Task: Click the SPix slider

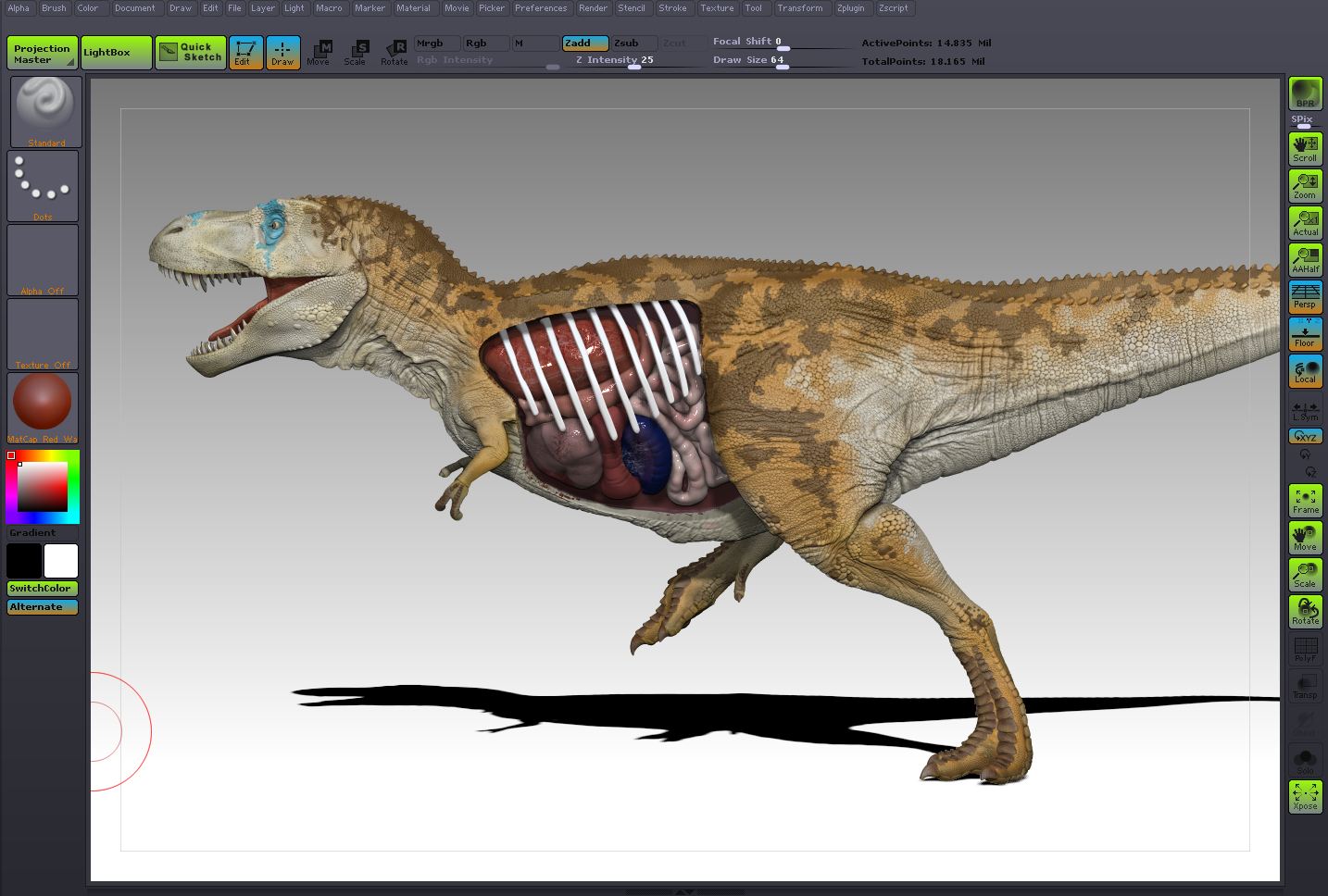Action: click(1305, 121)
